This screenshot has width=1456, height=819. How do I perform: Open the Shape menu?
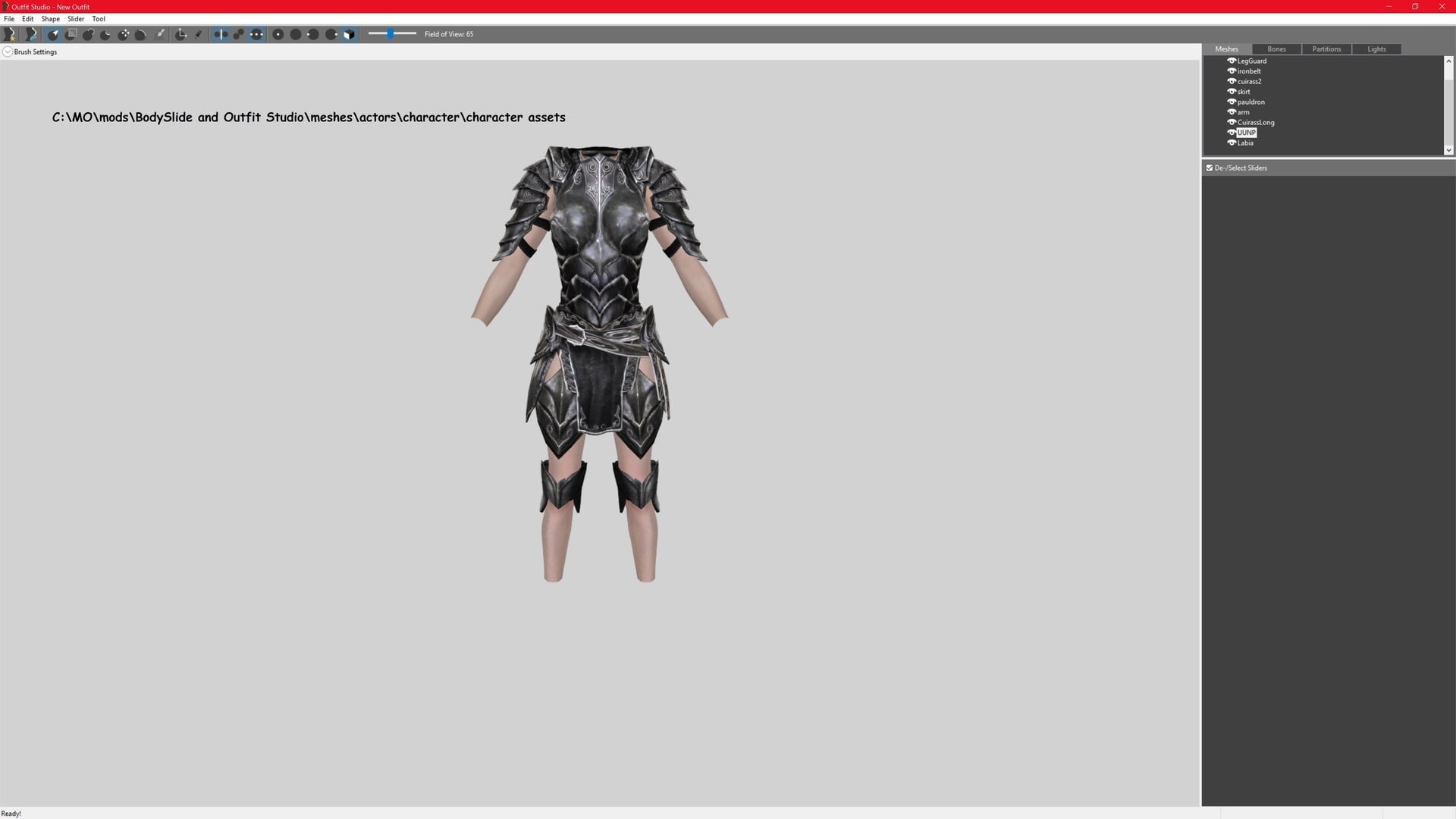click(50, 19)
